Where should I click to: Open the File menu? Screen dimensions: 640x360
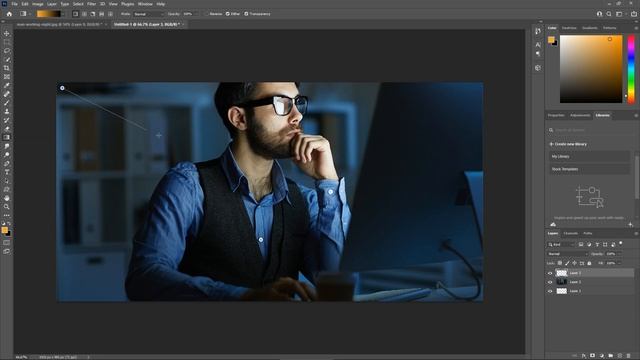[x=14, y=4]
